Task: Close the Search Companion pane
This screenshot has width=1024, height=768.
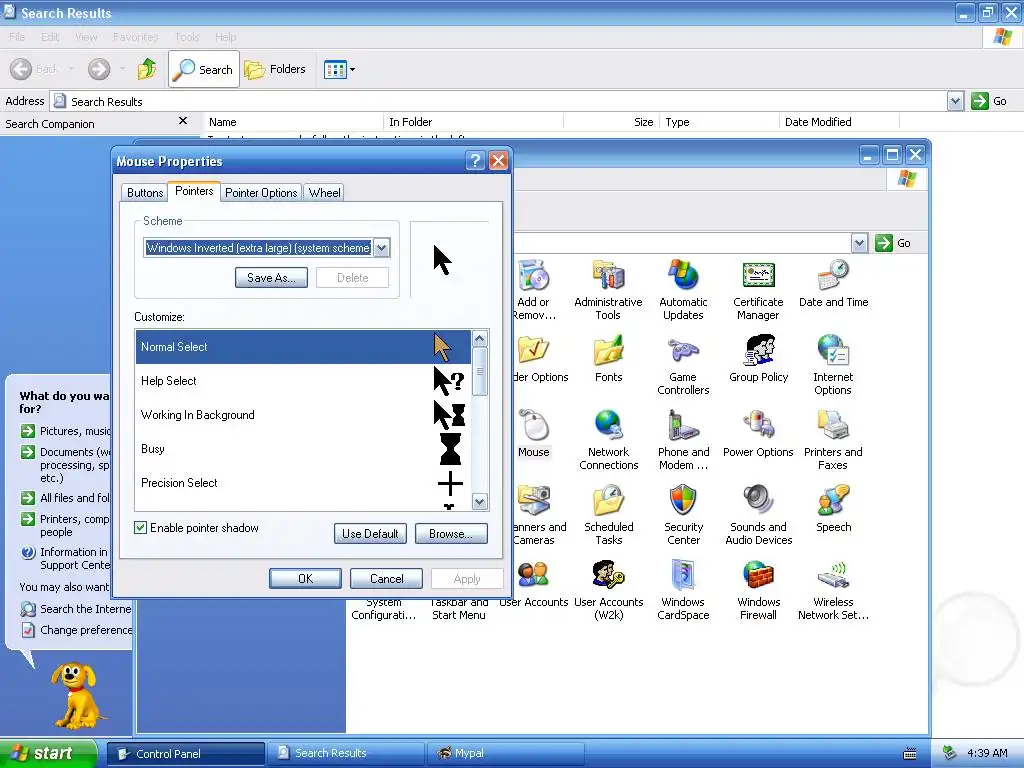Action: (183, 121)
